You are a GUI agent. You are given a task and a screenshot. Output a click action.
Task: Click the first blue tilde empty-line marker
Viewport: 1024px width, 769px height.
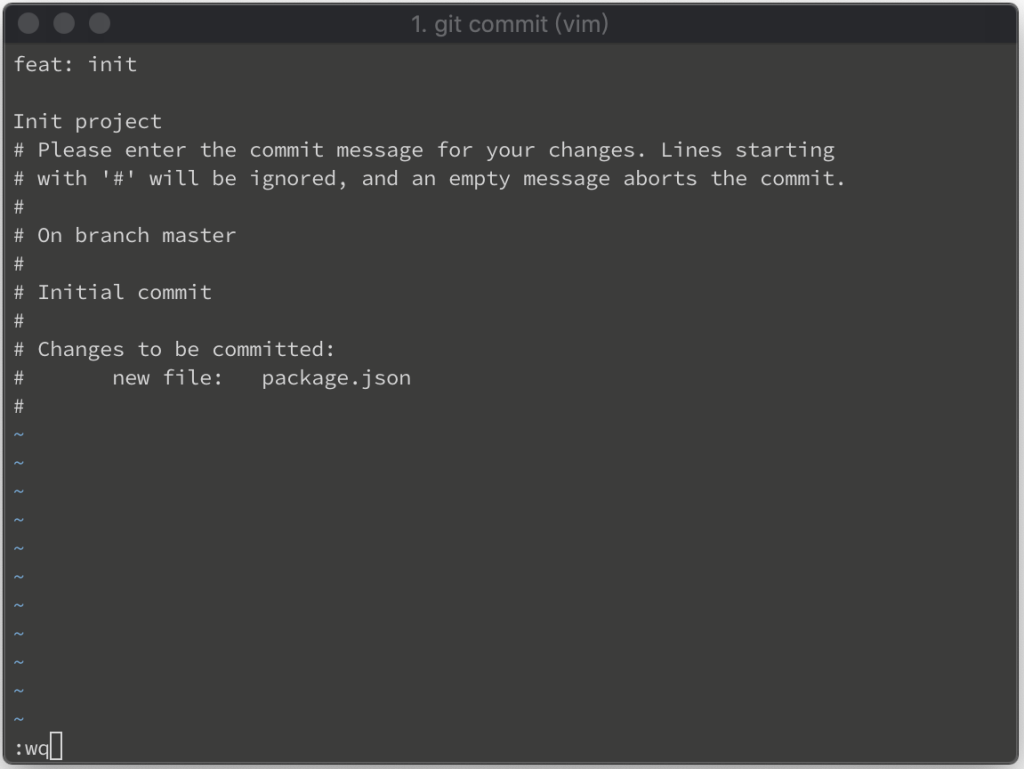(x=19, y=434)
